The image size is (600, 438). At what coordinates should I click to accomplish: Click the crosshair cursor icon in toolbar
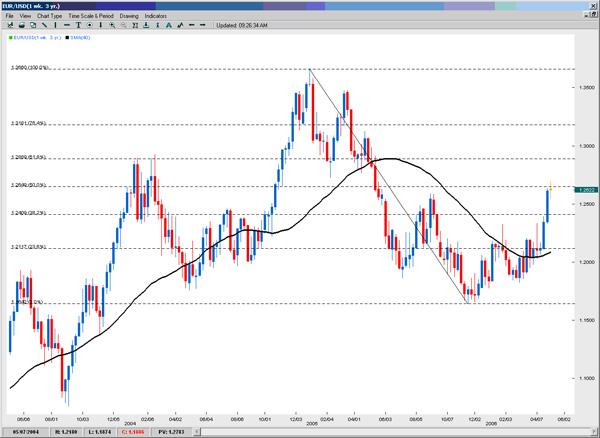point(10,25)
